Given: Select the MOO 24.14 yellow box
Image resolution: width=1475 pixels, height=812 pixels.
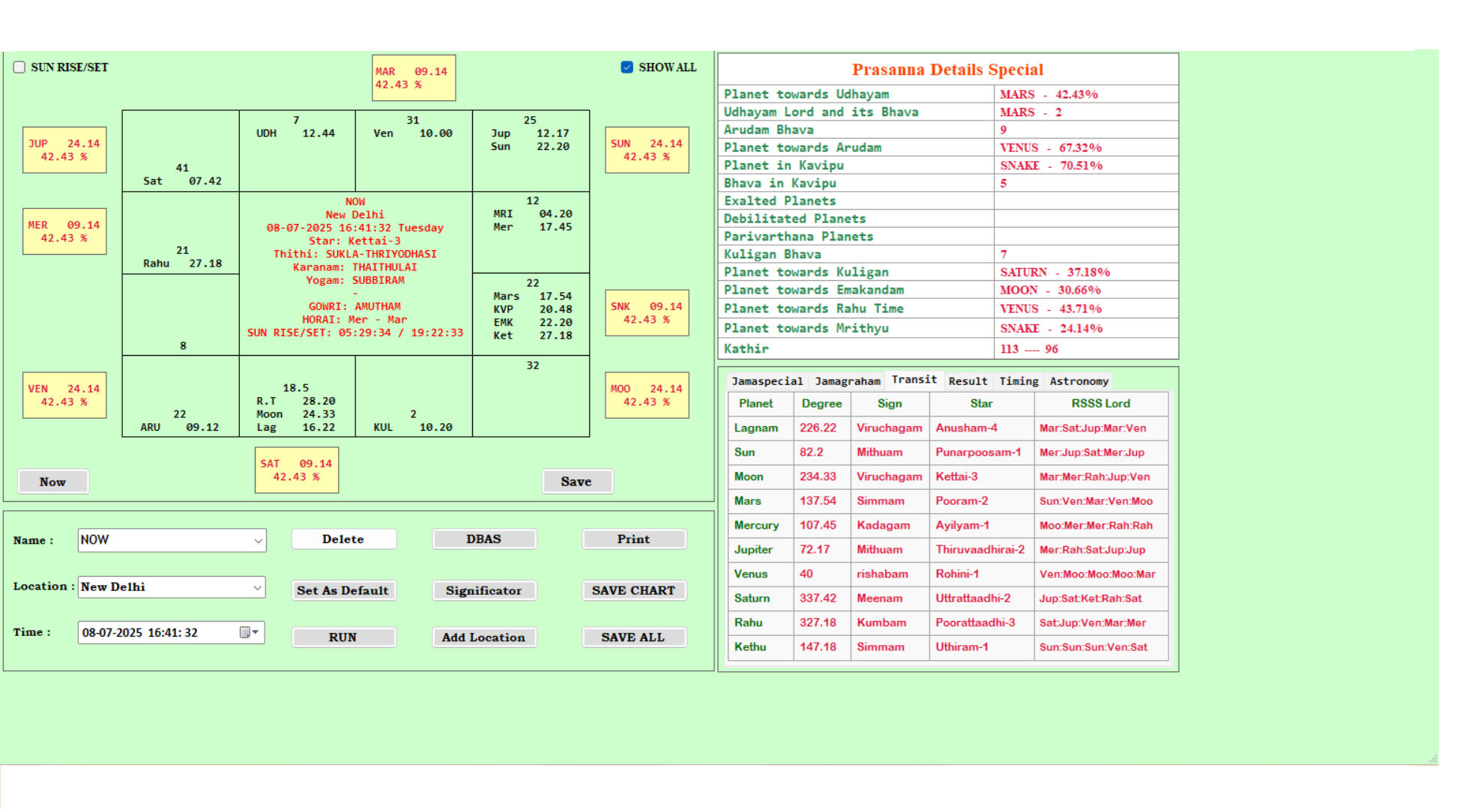Looking at the screenshot, I should (647, 396).
